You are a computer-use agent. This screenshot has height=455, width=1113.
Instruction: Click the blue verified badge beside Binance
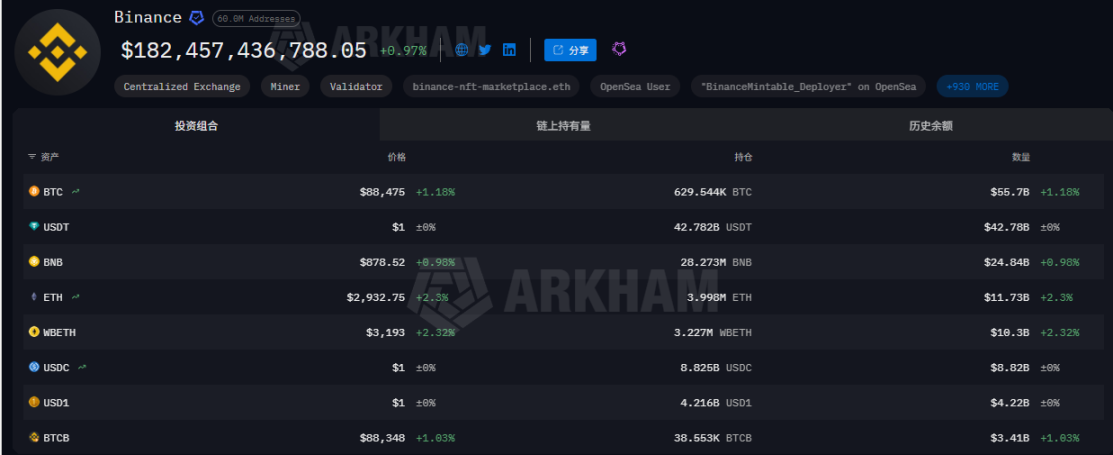pyautogui.click(x=197, y=18)
